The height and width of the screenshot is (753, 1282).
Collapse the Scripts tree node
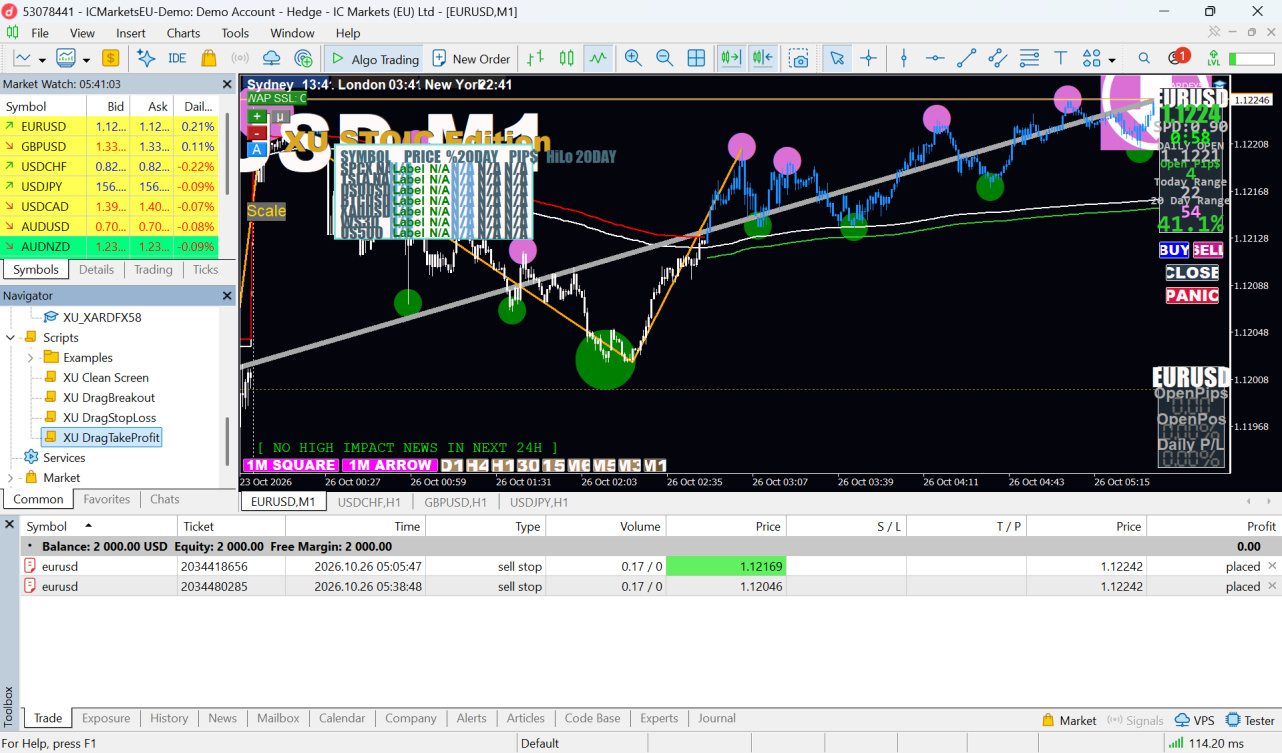[x=11, y=337]
